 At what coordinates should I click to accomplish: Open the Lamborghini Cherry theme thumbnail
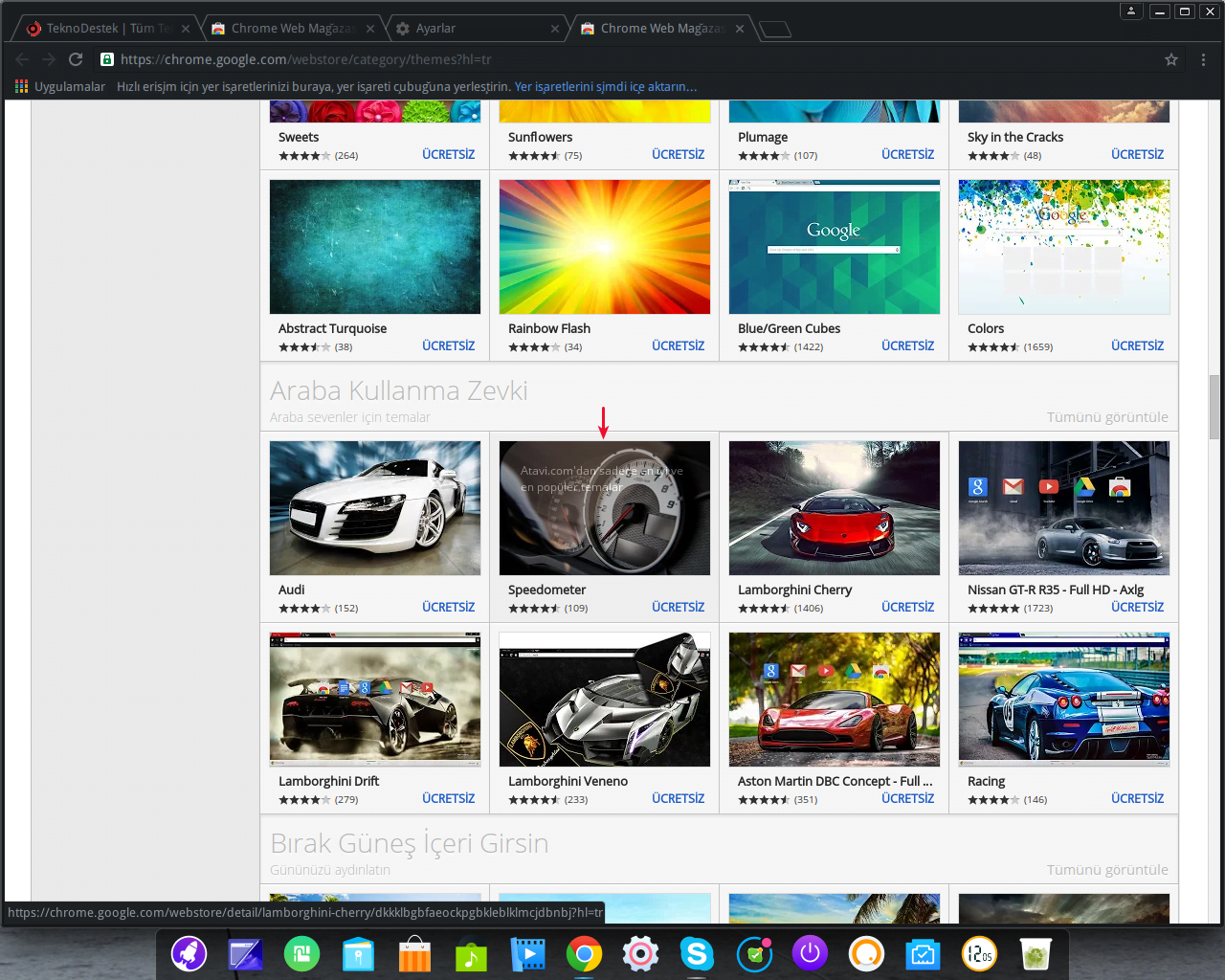(x=834, y=508)
